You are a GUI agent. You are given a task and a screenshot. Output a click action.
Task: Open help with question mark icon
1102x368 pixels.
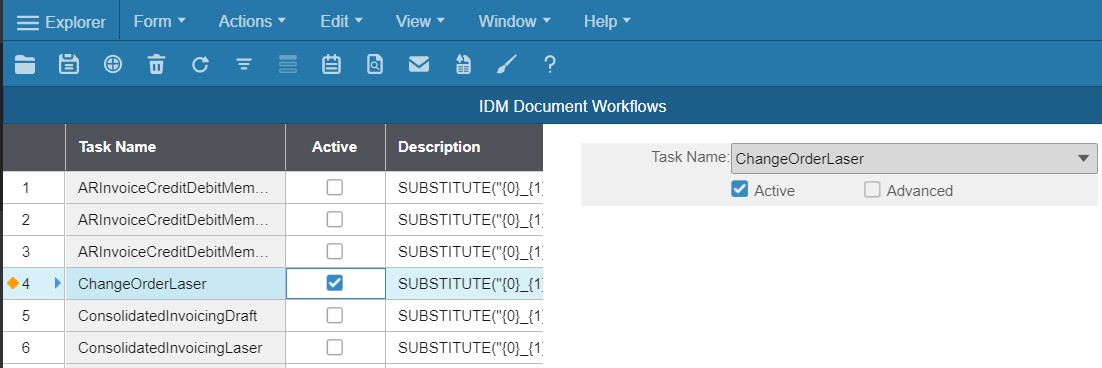550,65
